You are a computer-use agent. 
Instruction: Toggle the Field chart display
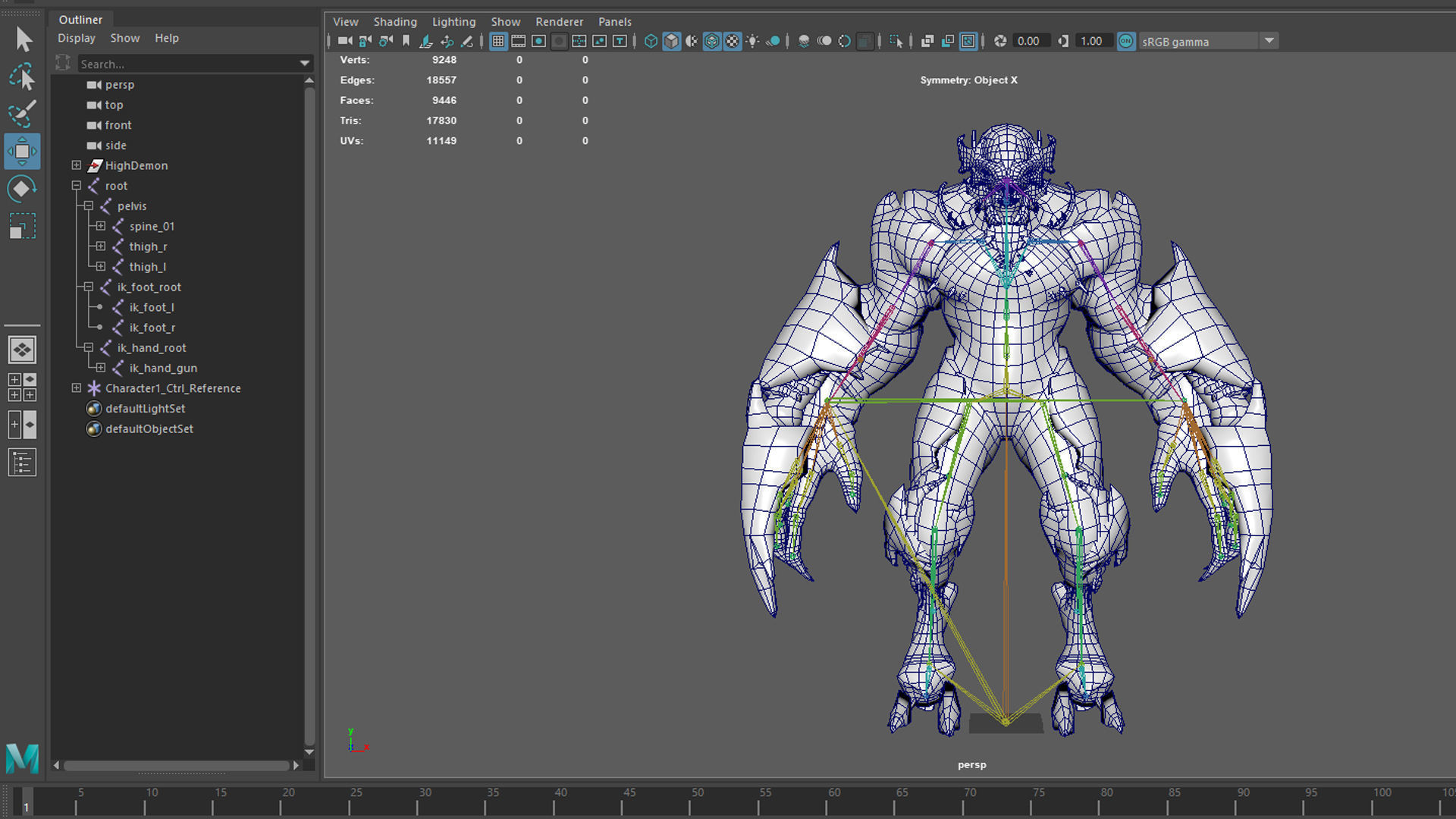[x=579, y=41]
